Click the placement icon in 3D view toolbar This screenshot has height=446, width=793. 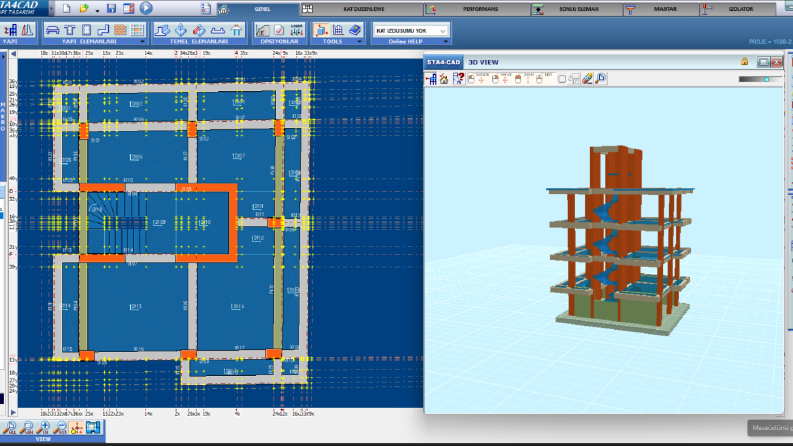(574, 79)
